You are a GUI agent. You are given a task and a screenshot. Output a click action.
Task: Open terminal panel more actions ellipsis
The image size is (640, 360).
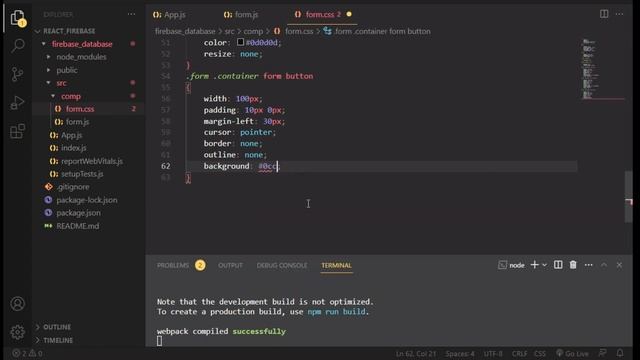[589, 265]
